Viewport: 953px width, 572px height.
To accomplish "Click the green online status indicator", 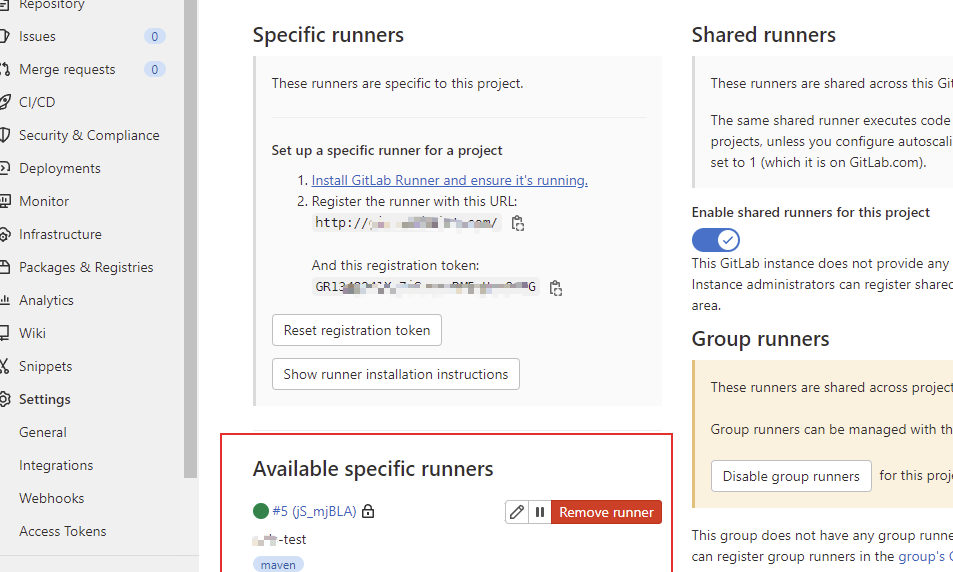I will [x=261, y=512].
